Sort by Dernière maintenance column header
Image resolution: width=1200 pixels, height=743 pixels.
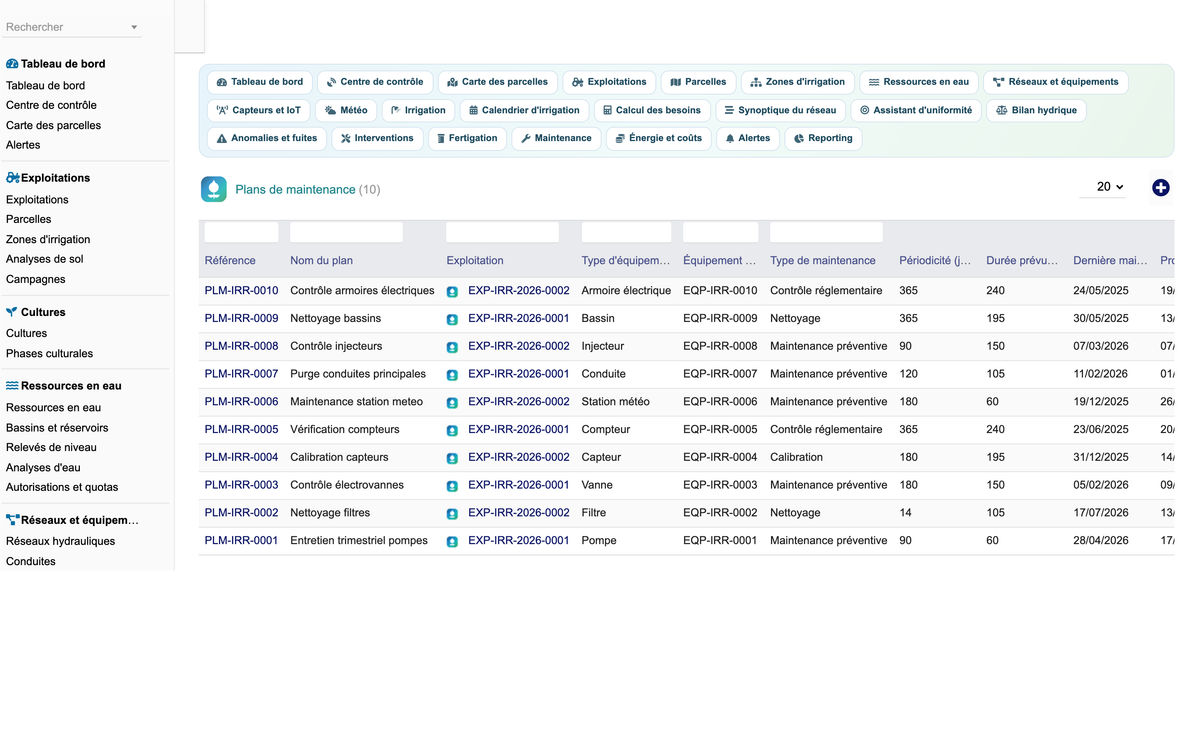pyautogui.click(x=1110, y=261)
